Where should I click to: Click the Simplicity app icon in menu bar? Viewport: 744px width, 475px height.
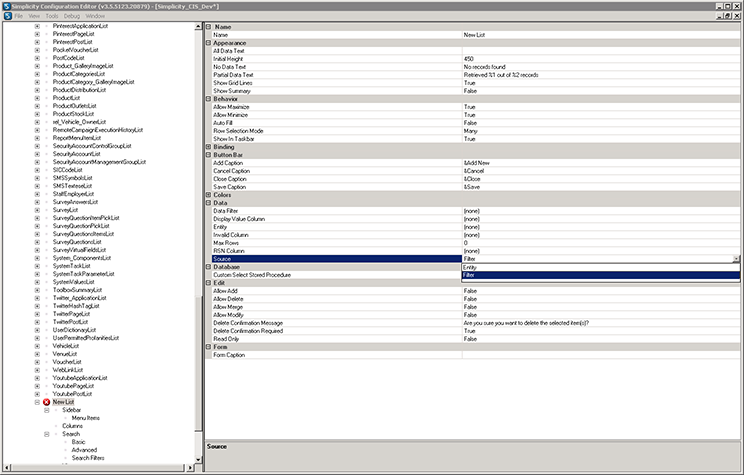(8, 16)
